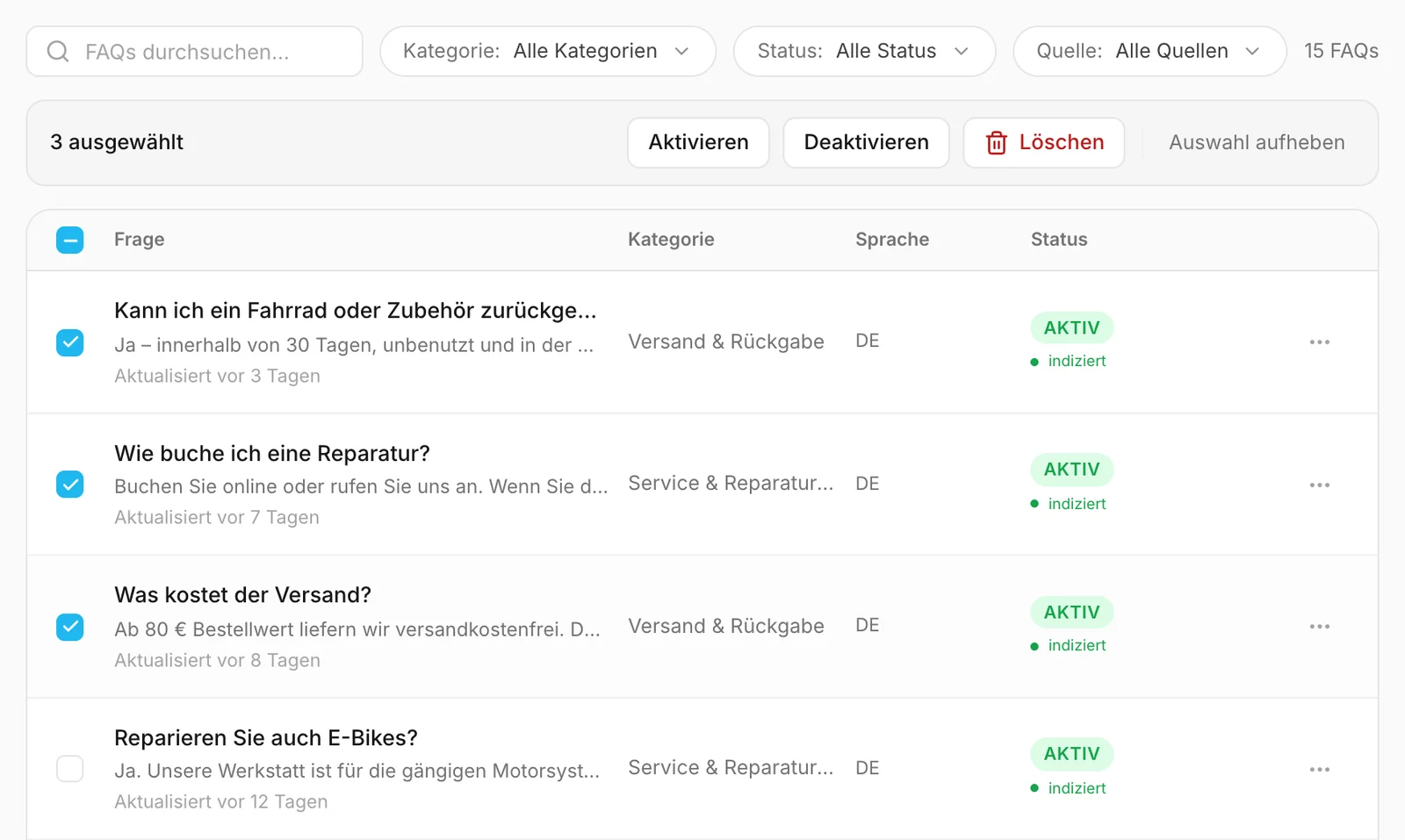Click the '3 ausgewählt' label
Image resolution: width=1405 pixels, height=840 pixels.
[117, 142]
